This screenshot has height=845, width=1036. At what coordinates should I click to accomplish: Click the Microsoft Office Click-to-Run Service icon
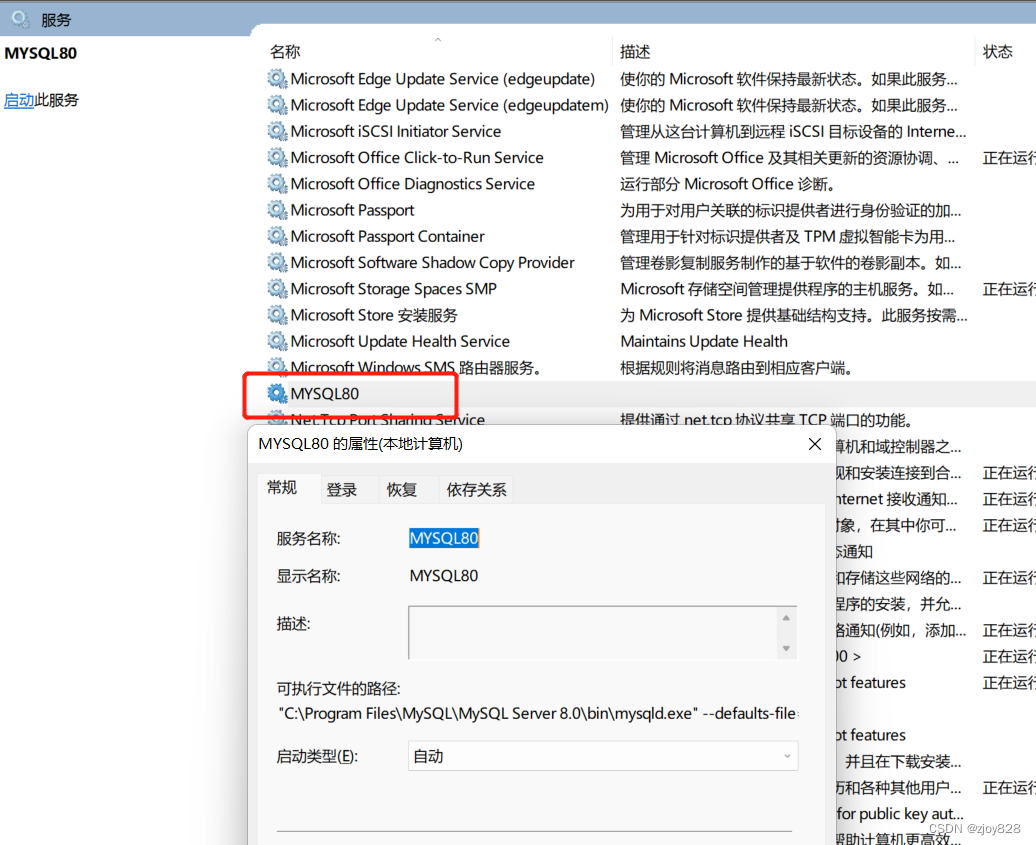pos(277,157)
